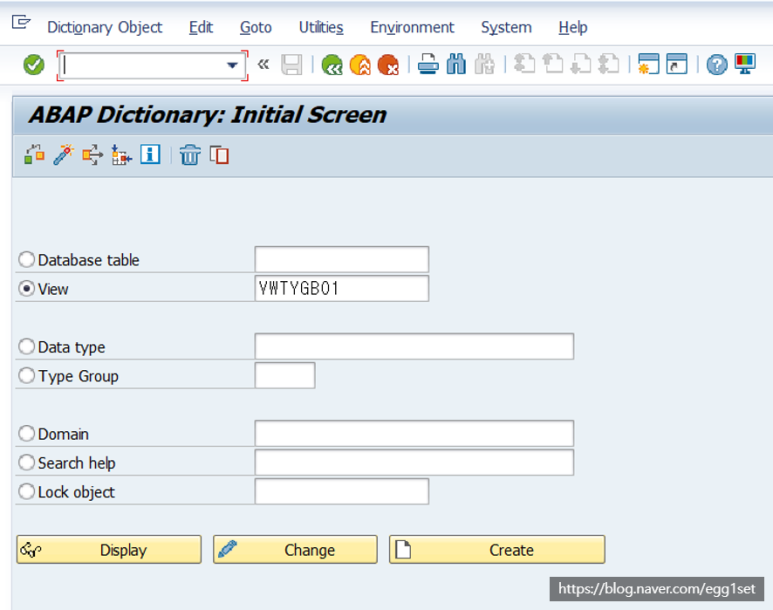Click the Print icon
Screen dimensions: 773x610
coord(428,65)
